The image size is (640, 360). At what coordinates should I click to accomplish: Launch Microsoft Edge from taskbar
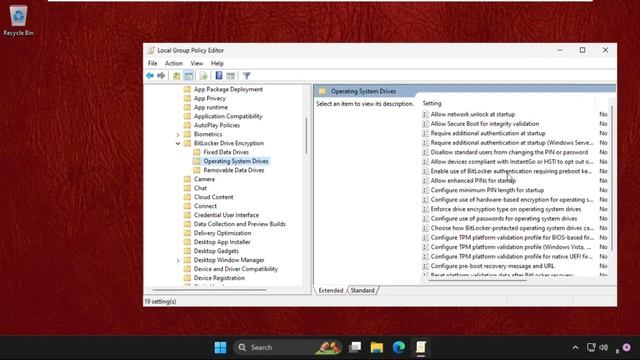[399, 347]
